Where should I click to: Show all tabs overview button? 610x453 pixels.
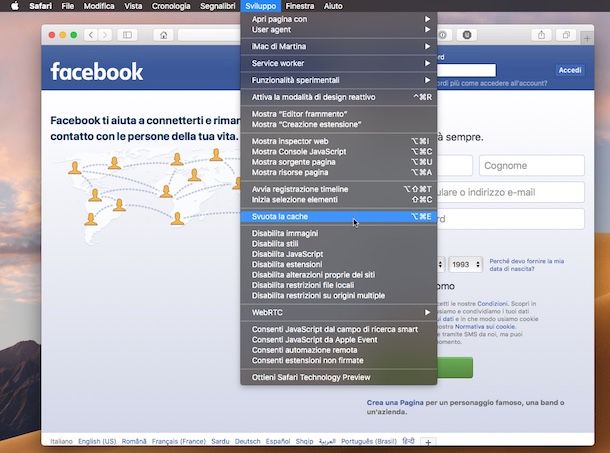pos(566,35)
